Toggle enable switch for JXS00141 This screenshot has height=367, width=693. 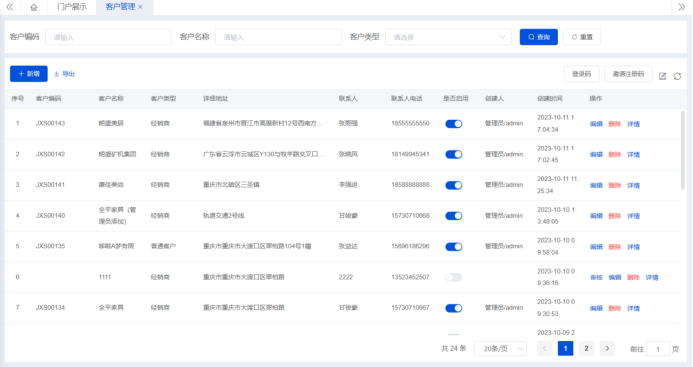click(453, 185)
